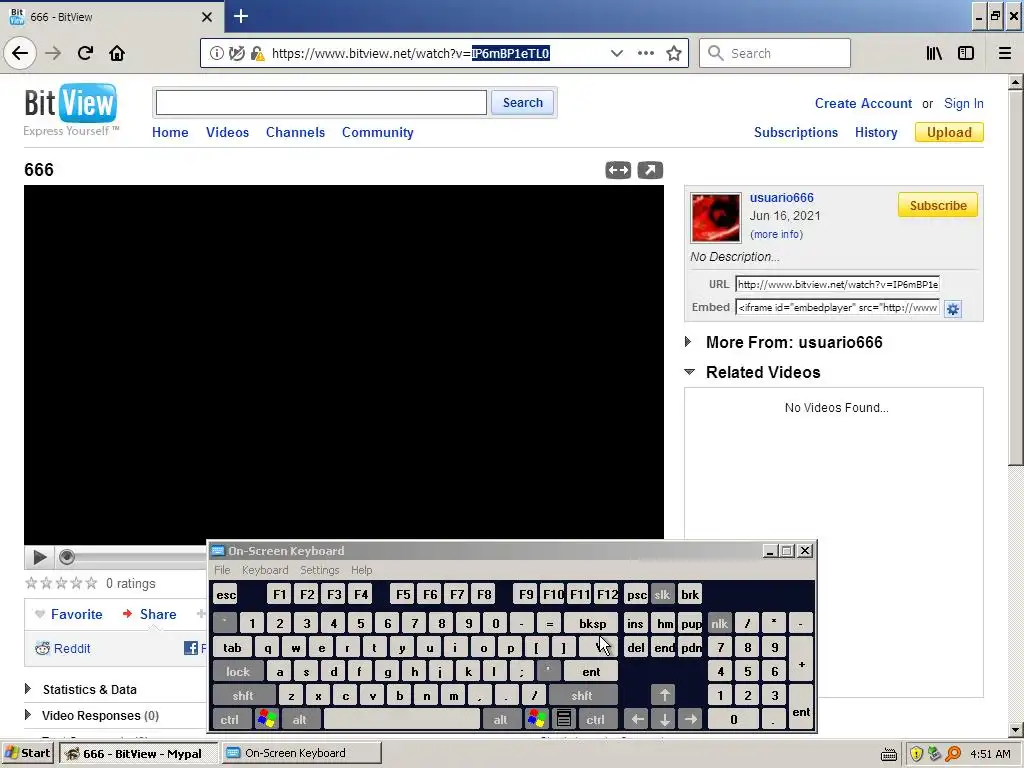Click the page vertical scrollbar thumb
The height and width of the screenshot is (768, 1024).
[x=1015, y=278]
